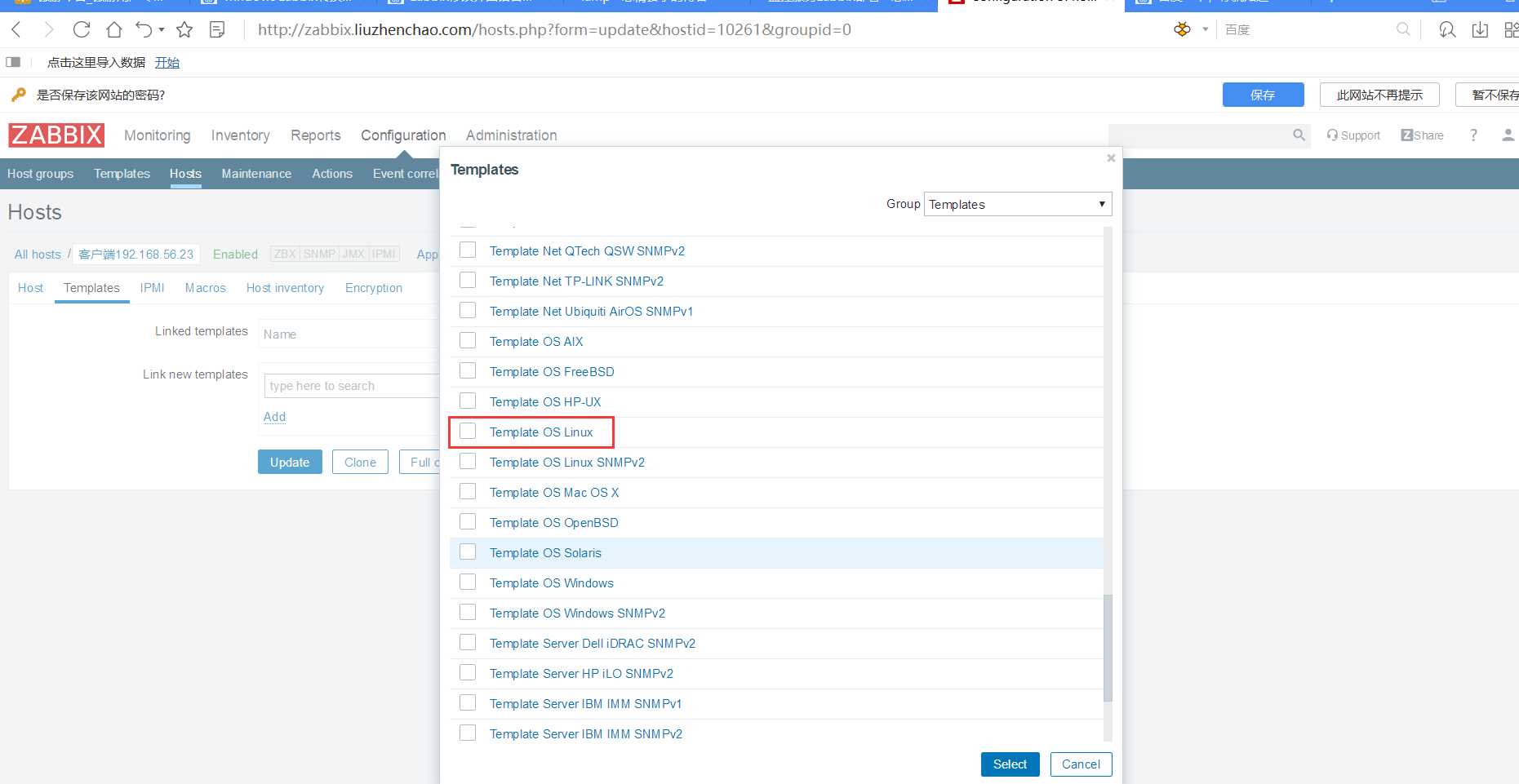Open user profile icon in Zabbix header
Image resolution: width=1519 pixels, height=784 pixels.
1508,135
